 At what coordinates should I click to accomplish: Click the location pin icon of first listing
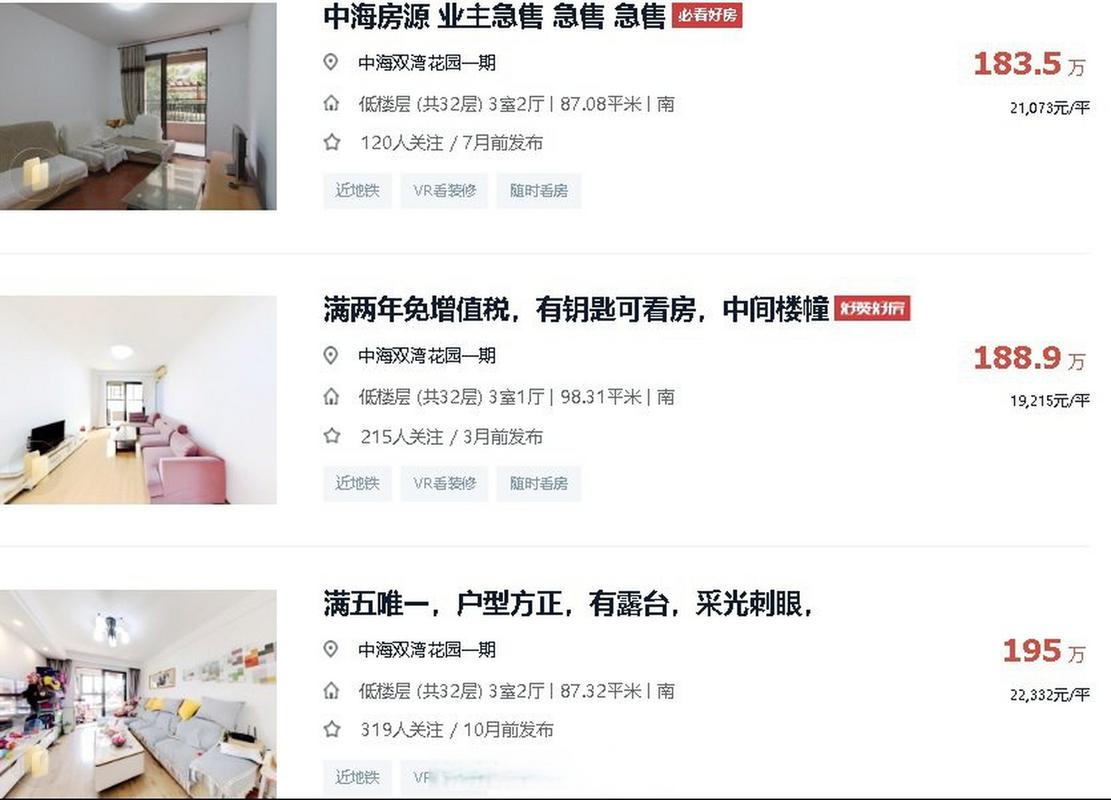[330, 62]
